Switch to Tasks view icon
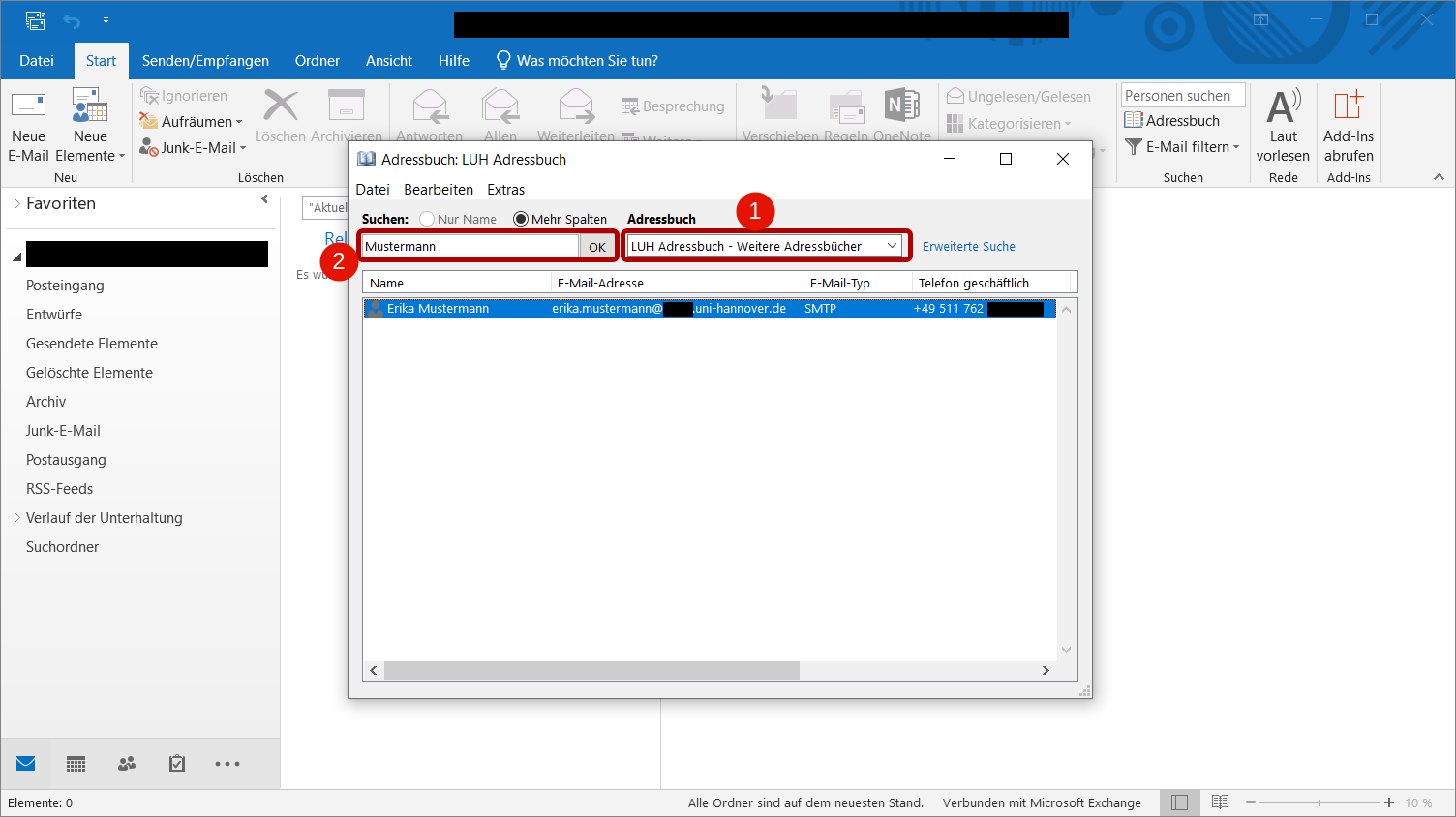1456x817 pixels. click(x=177, y=764)
